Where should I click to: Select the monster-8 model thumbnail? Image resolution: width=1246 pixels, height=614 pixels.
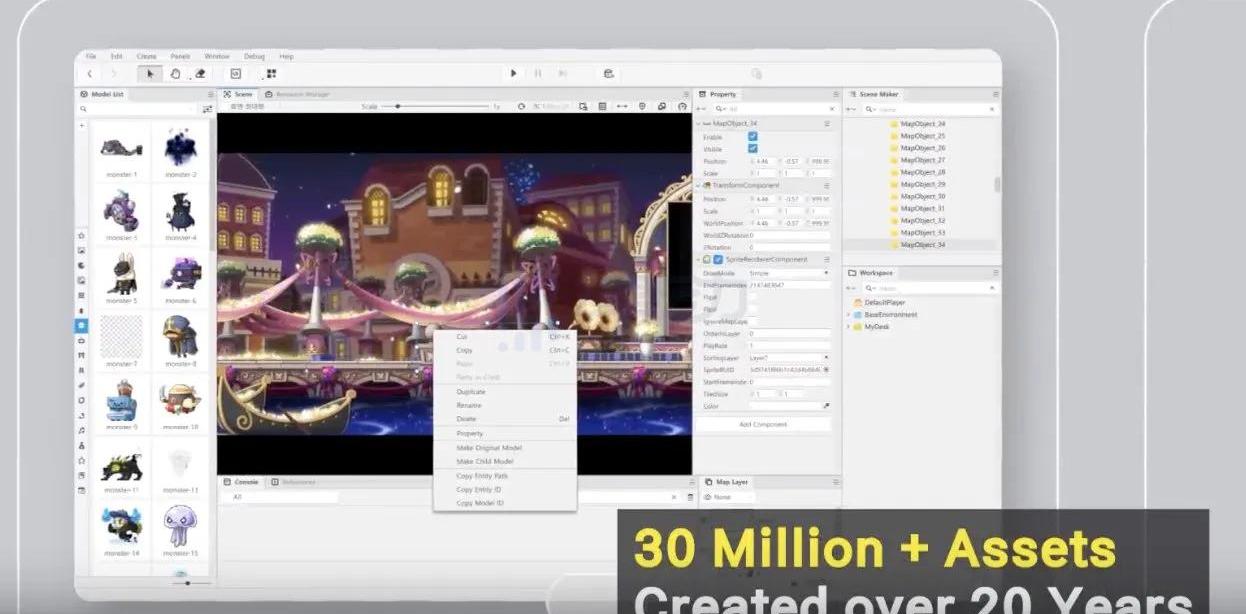pos(180,338)
